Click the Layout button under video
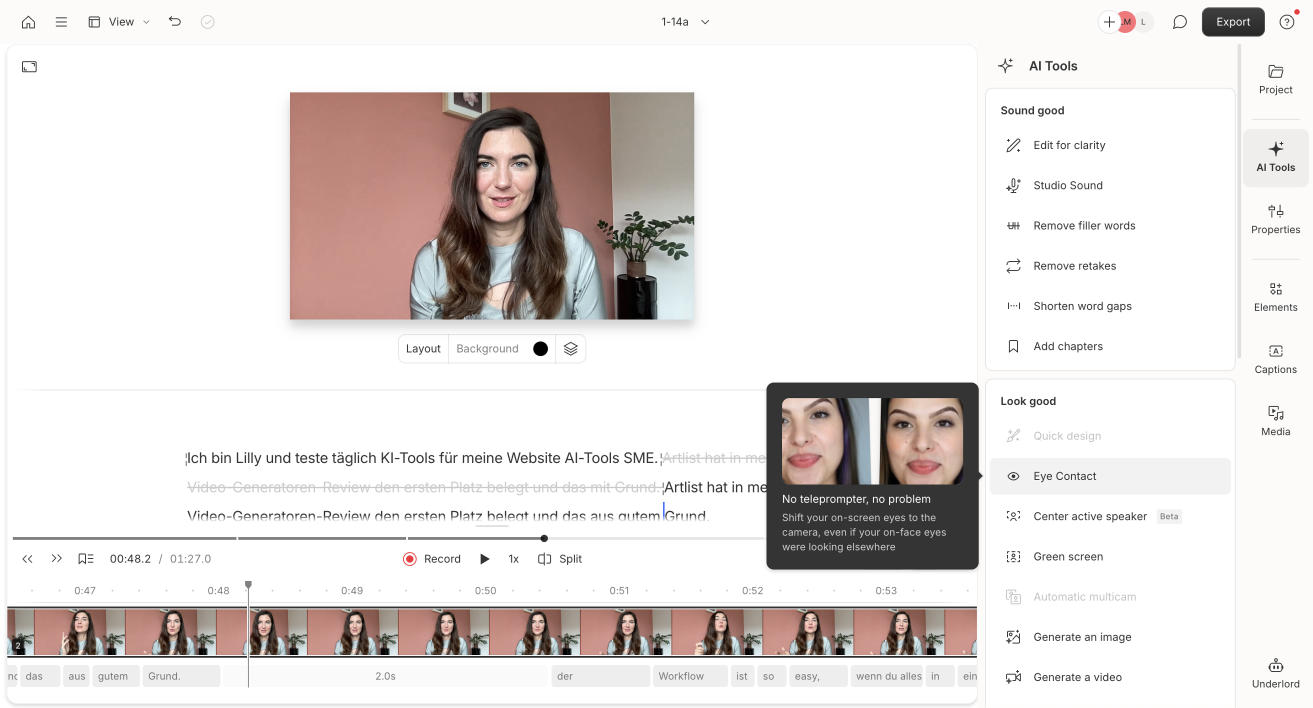Viewport: 1313px width, 708px height. (423, 349)
